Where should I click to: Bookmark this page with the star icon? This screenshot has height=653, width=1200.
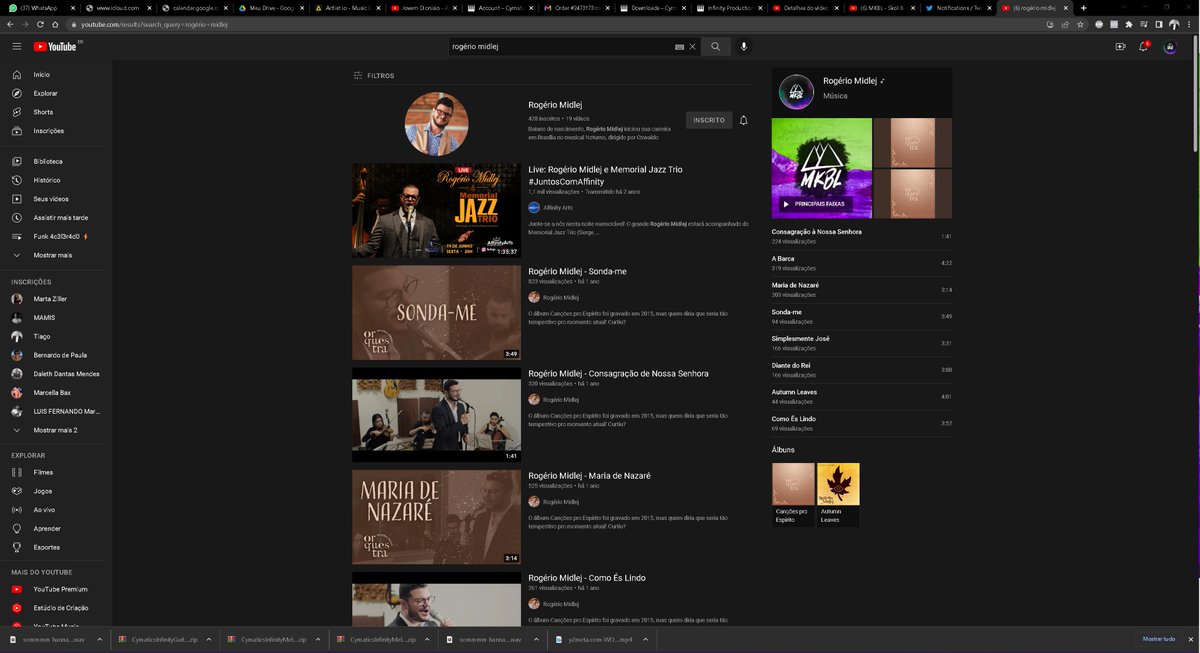click(x=1078, y=24)
